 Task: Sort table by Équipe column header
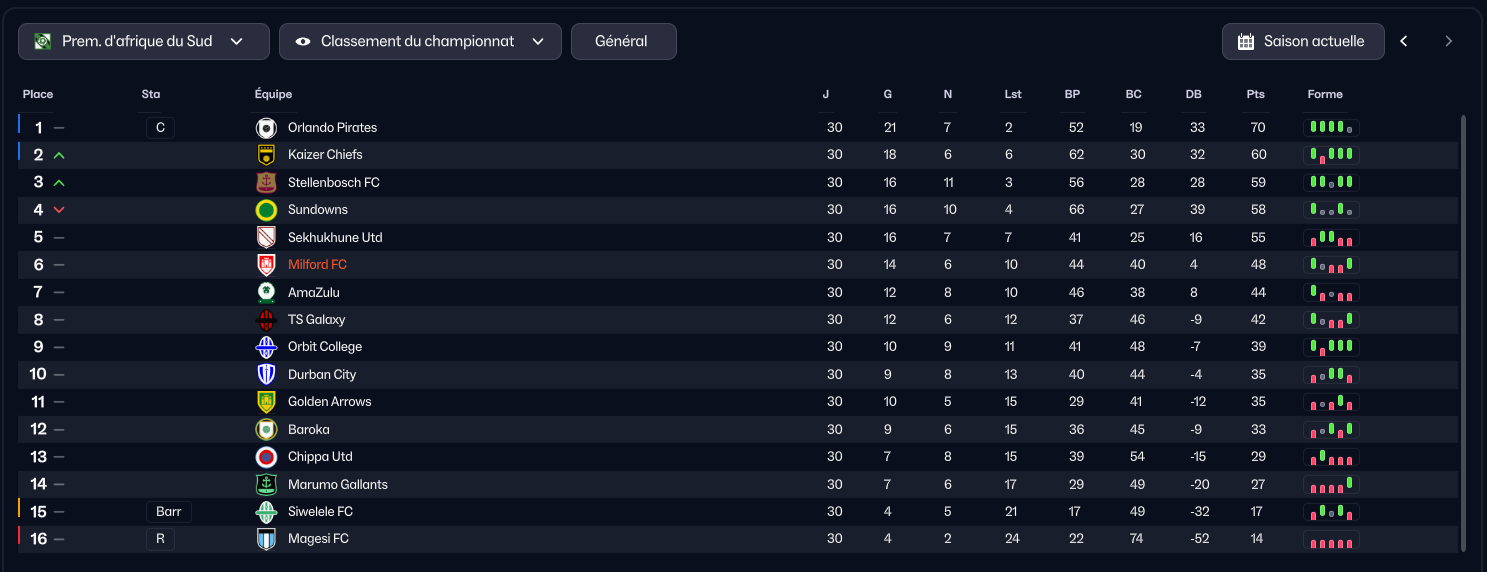[x=273, y=94]
